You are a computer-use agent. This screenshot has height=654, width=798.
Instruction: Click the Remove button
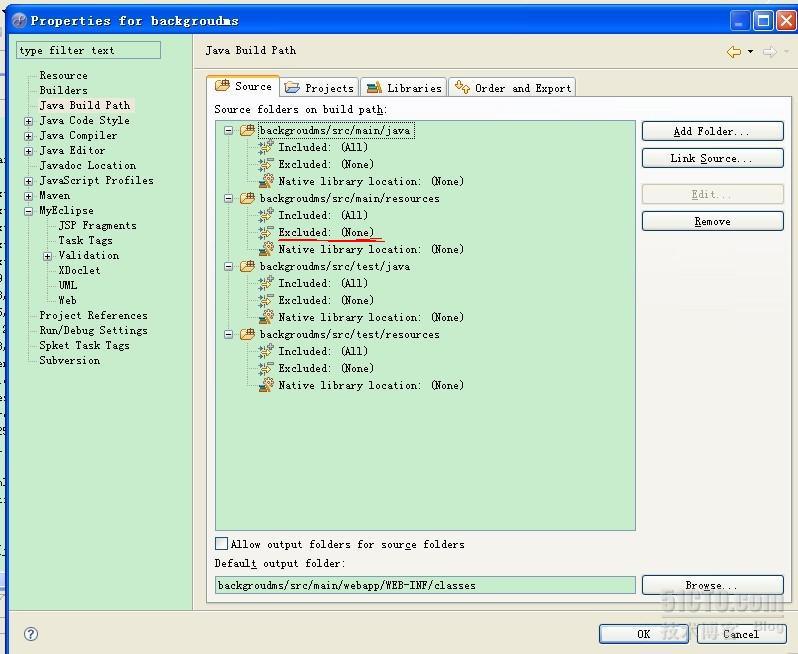[712, 221]
